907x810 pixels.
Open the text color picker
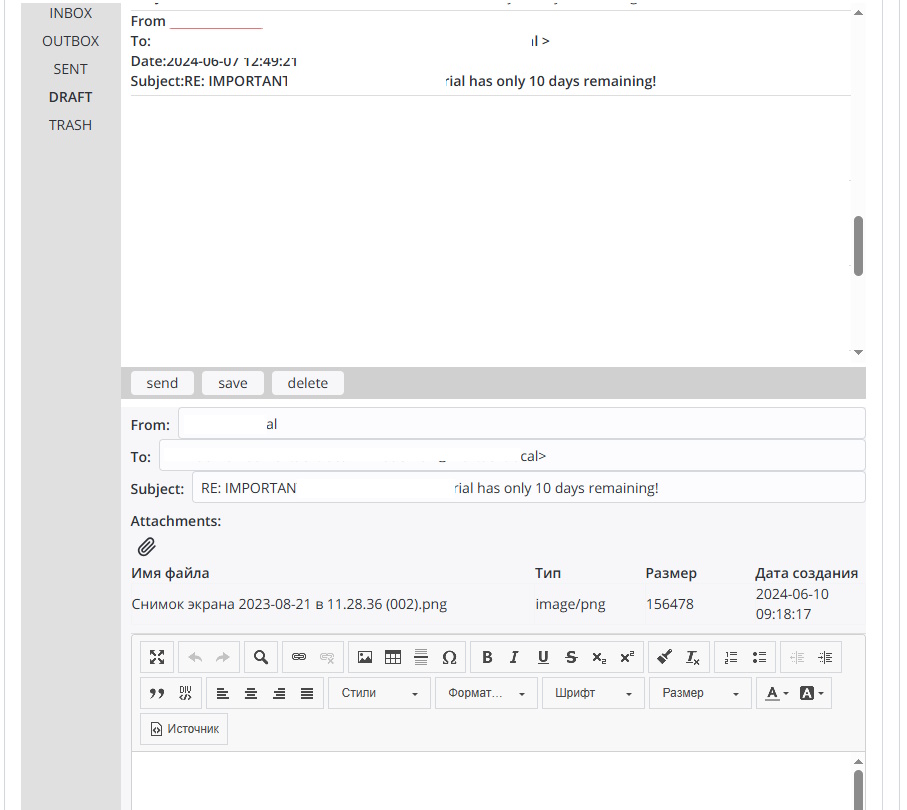pyautogui.click(x=777, y=693)
